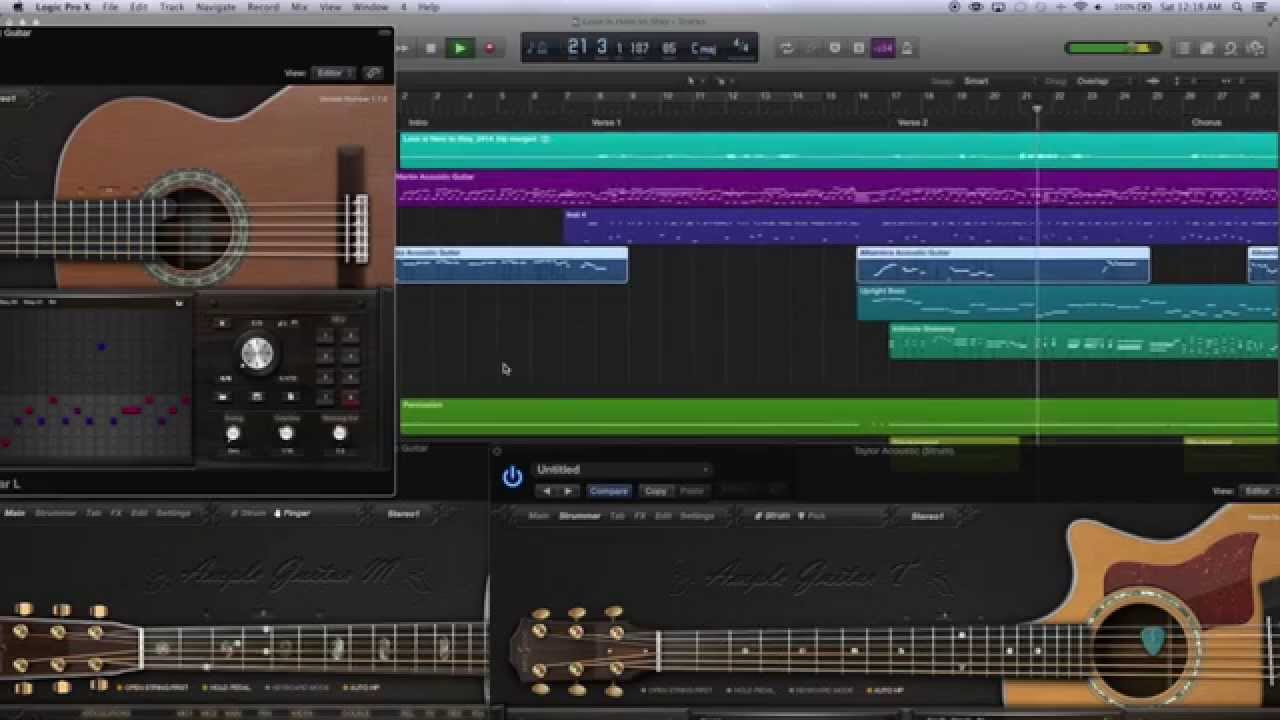Image resolution: width=1280 pixels, height=720 pixels.
Task: Open Stereo1 output selector in Ample Guitar T
Action: [x=928, y=516]
